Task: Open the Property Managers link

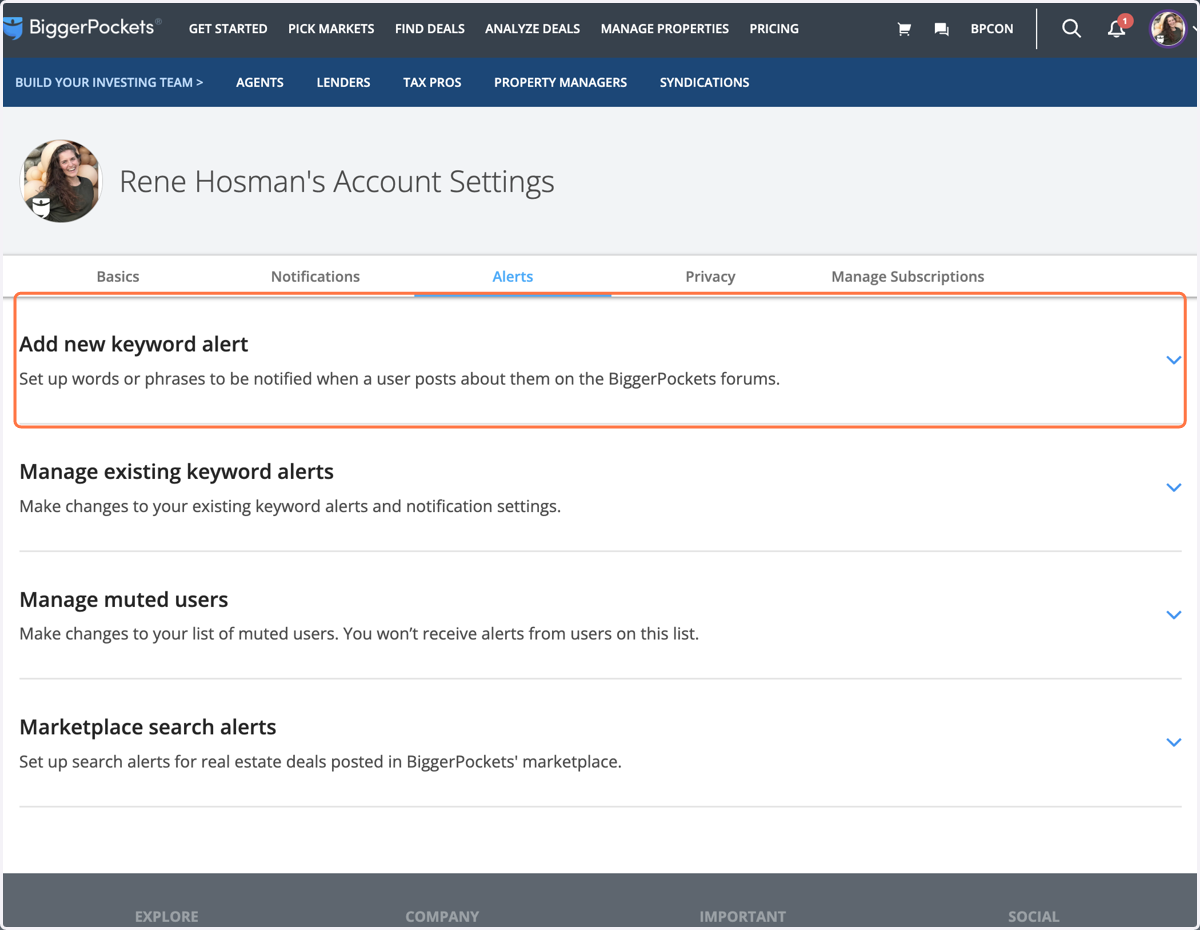Action: tap(560, 82)
